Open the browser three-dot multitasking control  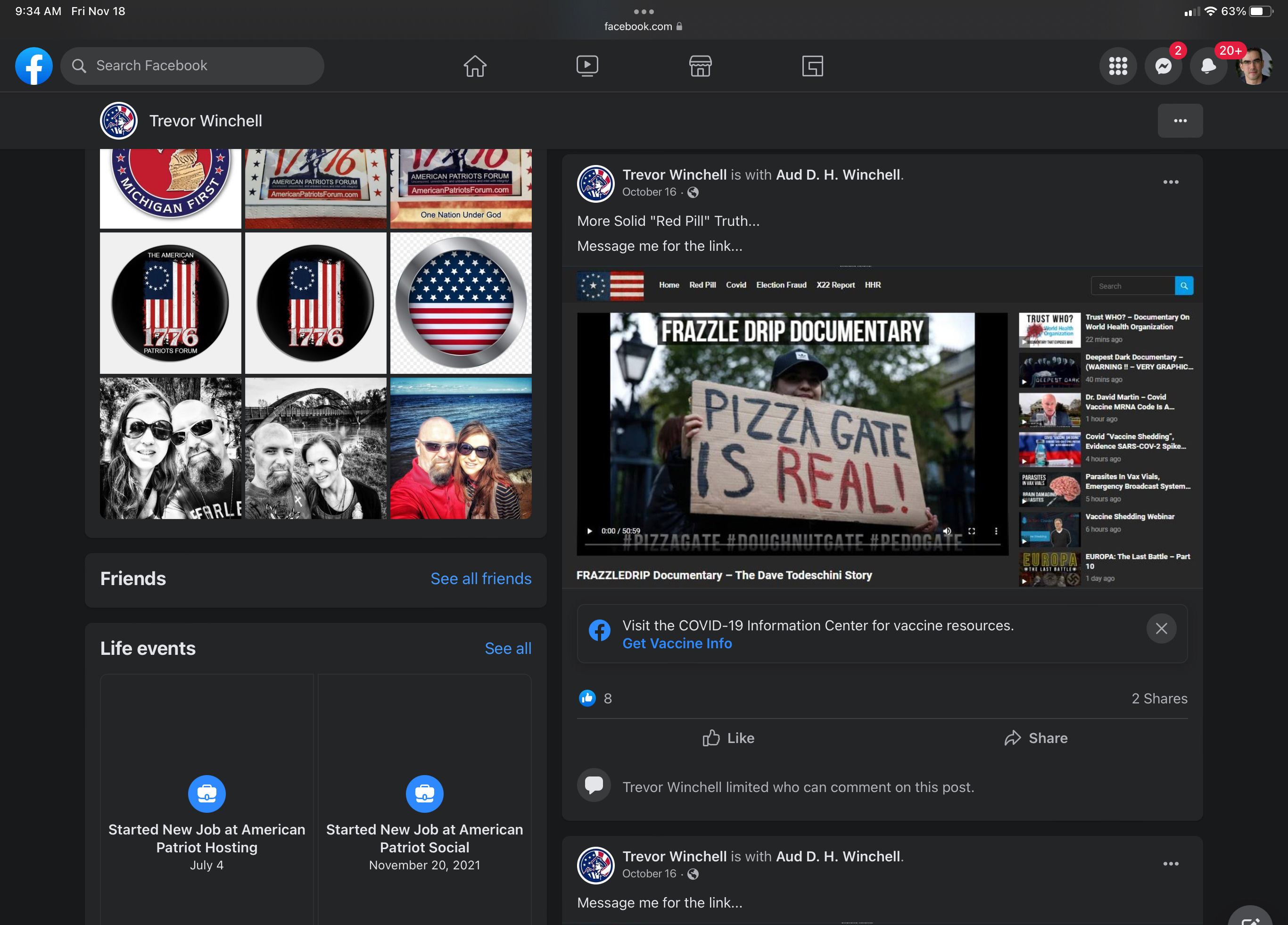644,11
